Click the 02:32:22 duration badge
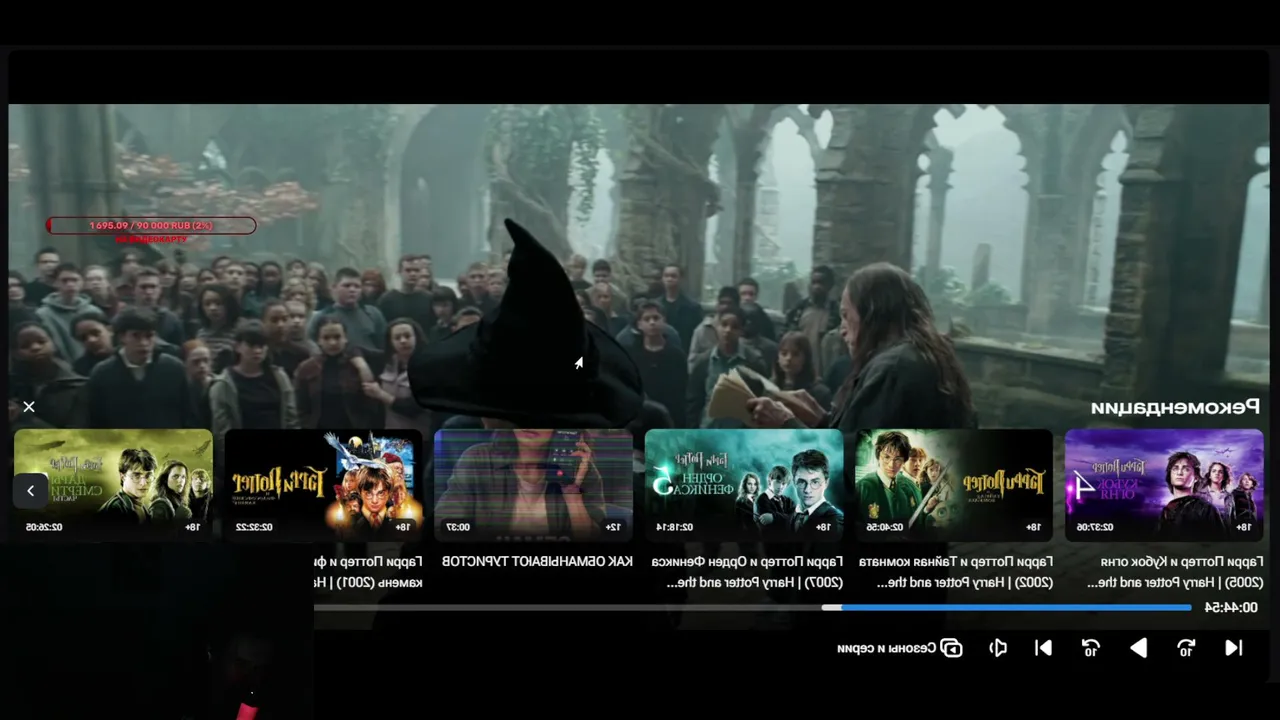Screen dimensions: 1280x720 point(255,527)
